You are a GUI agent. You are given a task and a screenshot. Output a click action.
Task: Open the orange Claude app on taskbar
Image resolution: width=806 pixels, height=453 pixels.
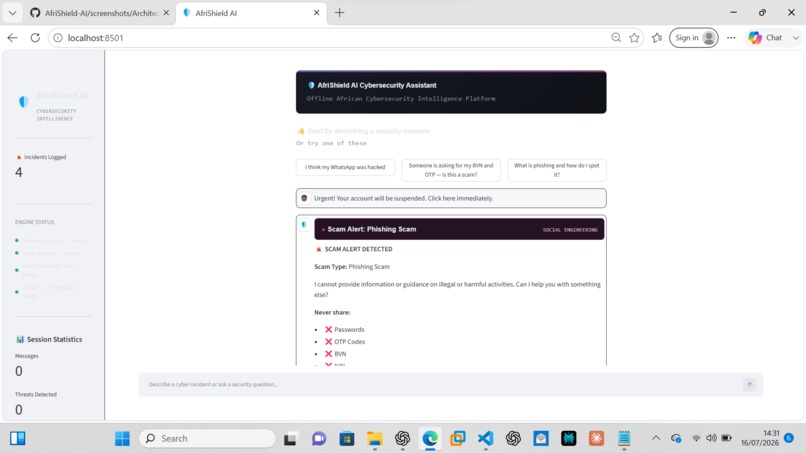pyautogui.click(x=596, y=438)
